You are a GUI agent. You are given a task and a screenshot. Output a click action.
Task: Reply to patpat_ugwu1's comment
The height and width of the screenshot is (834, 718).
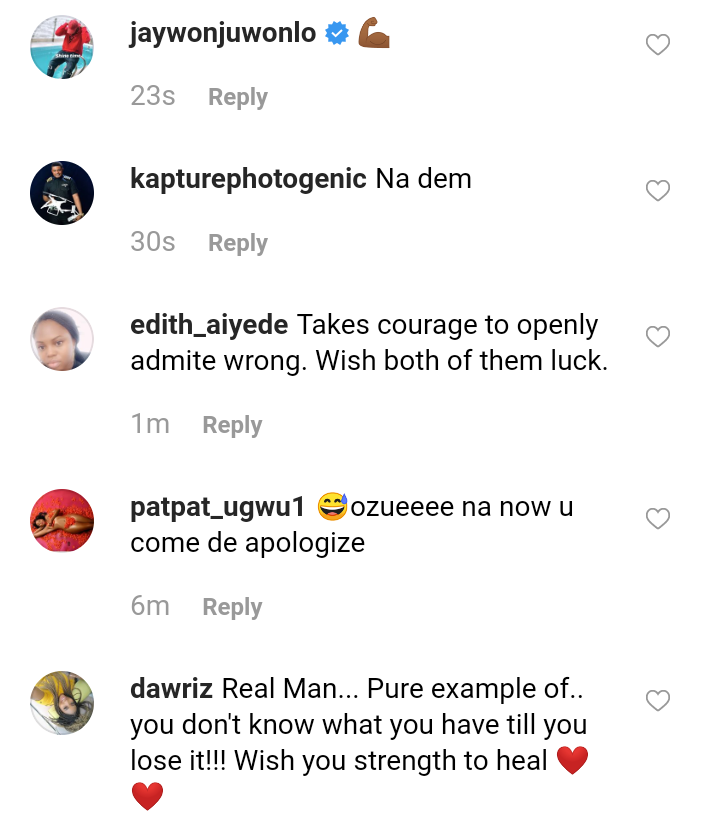(x=232, y=607)
